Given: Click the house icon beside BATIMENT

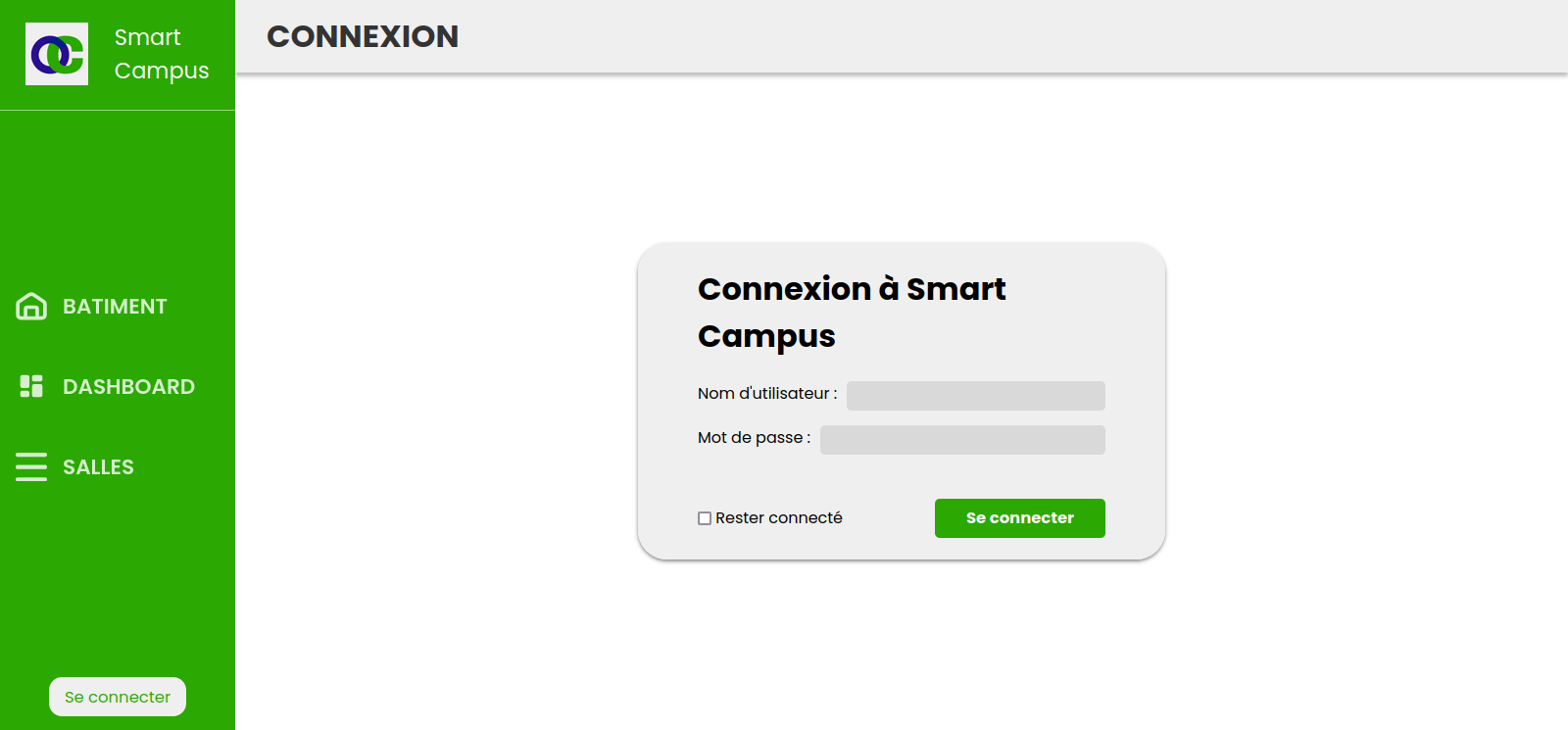Looking at the screenshot, I should [31, 307].
